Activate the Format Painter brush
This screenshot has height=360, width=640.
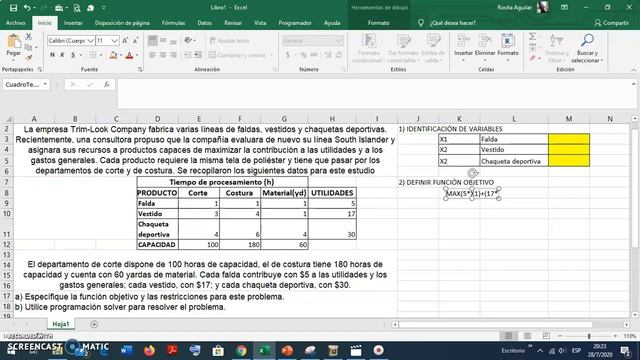29,58
